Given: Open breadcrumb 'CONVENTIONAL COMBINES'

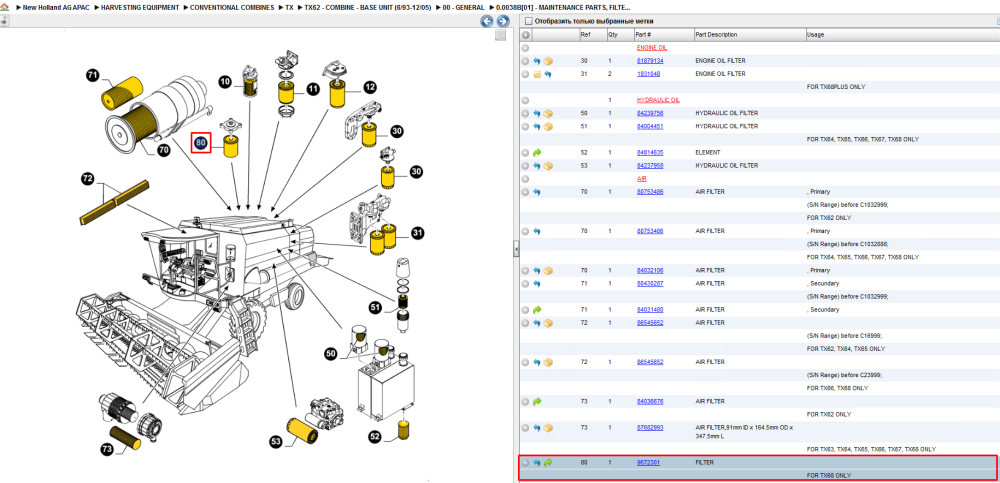Looking at the screenshot, I should (x=232, y=8).
